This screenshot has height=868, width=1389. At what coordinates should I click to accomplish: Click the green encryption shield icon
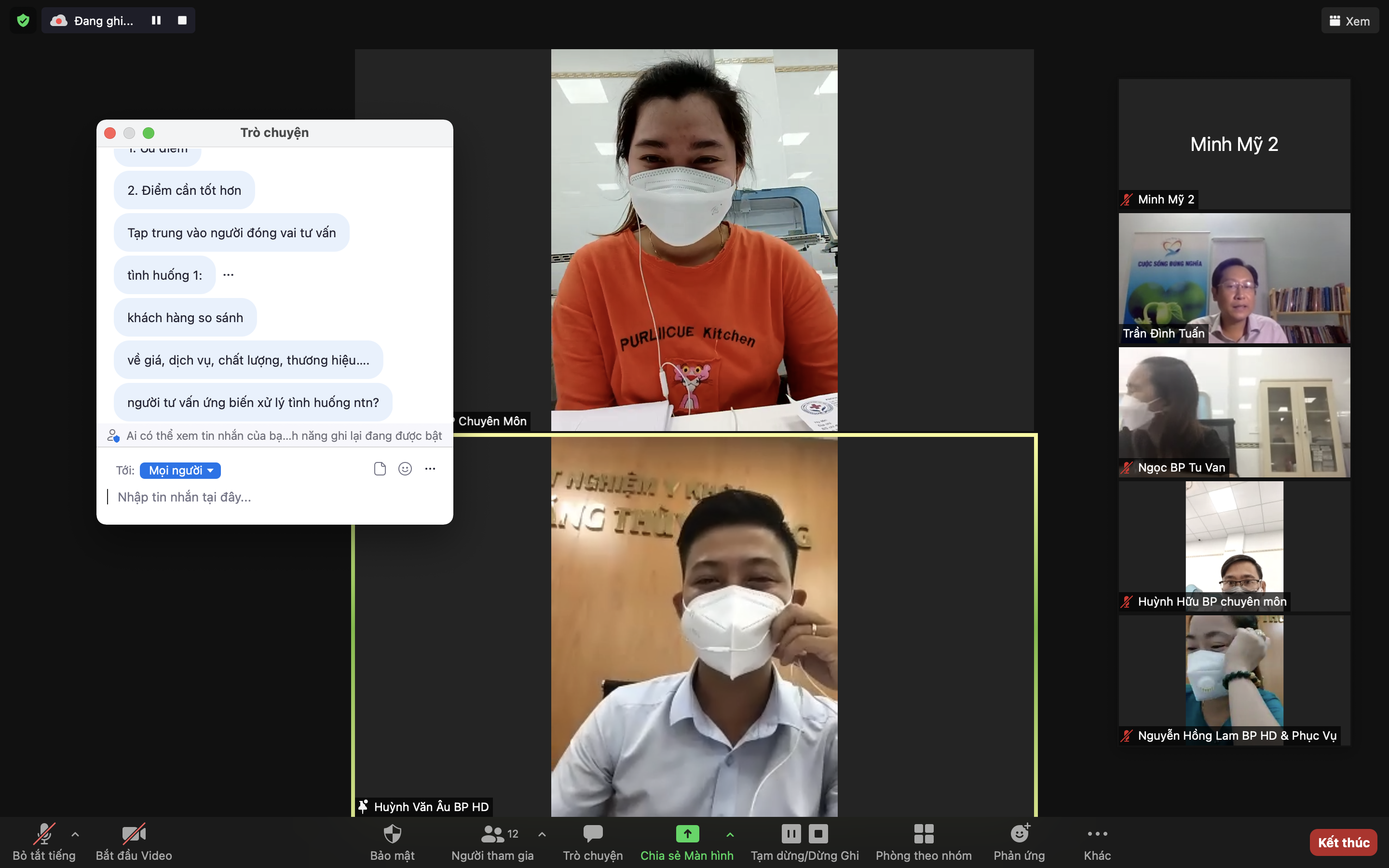pos(23,21)
